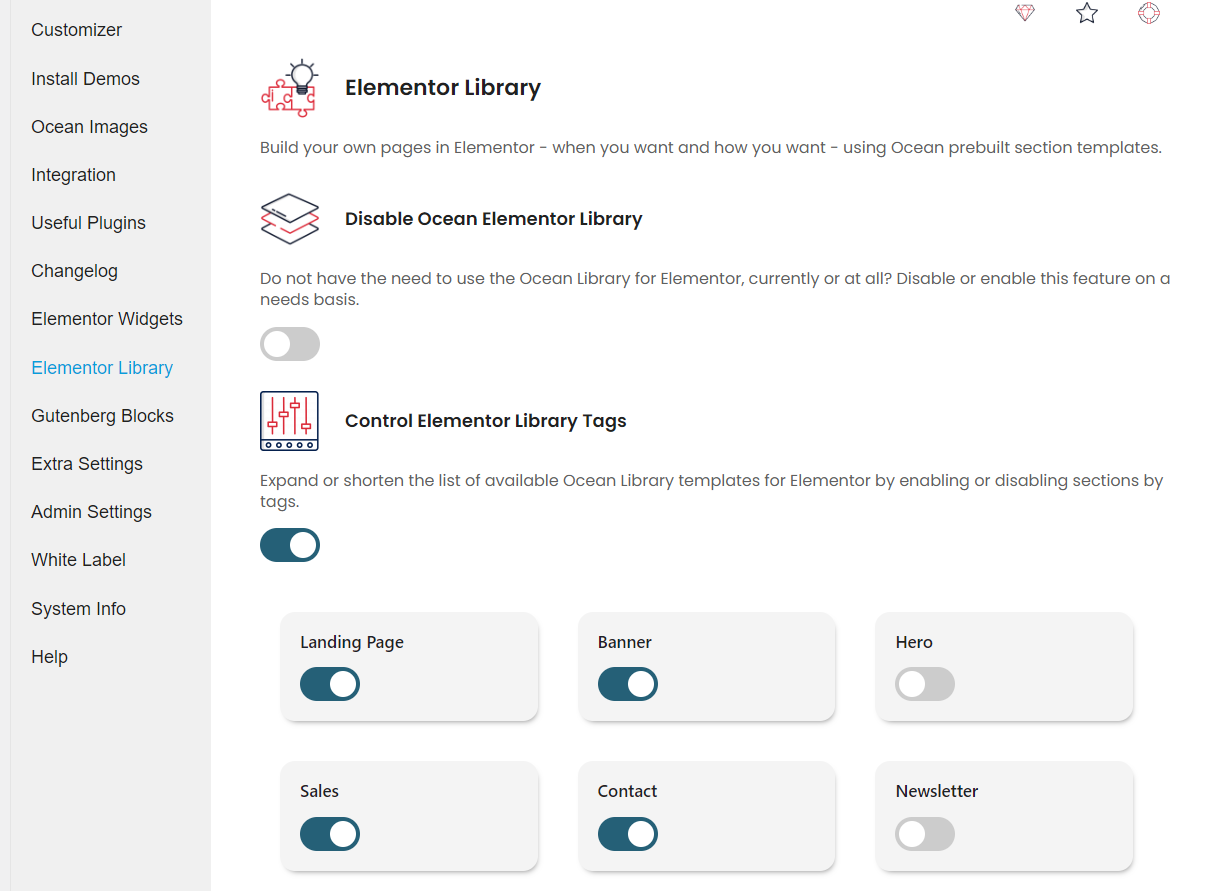Image resolution: width=1229 pixels, height=891 pixels.
Task: Click the sliders icon beside Control Elementor Library Tags
Action: click(289, 421)
